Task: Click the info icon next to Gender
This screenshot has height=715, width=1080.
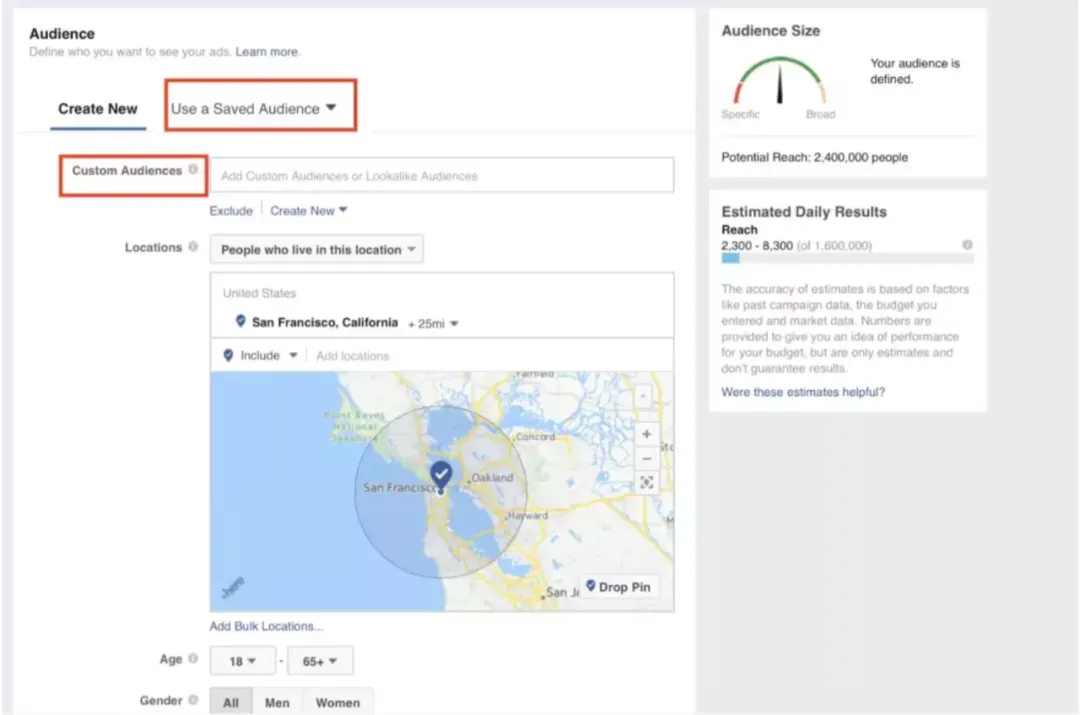Action: (x=193, y=700)
